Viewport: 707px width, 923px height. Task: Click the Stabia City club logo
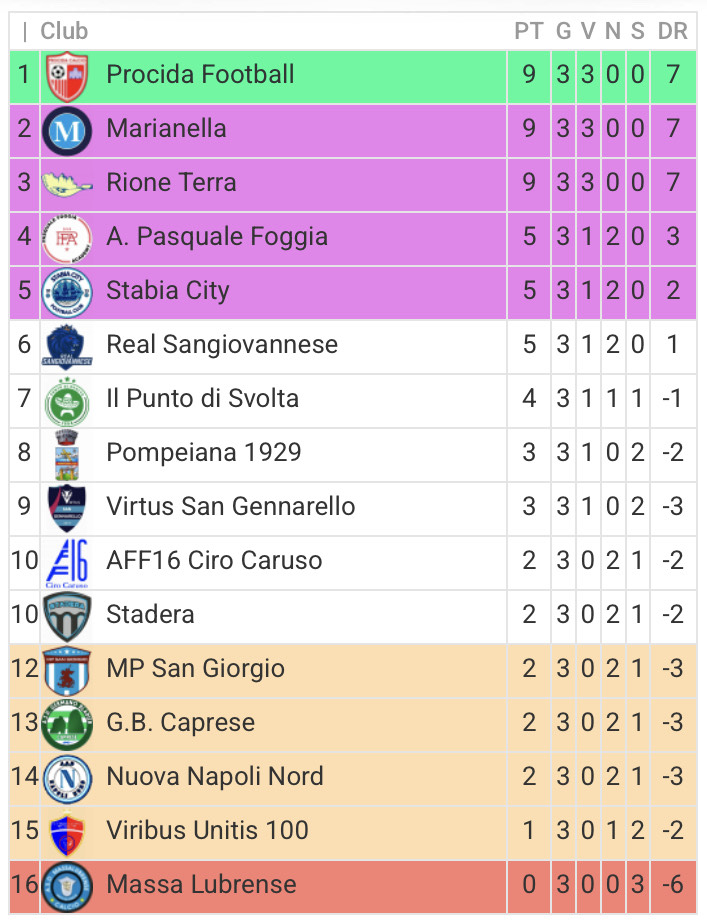tap(67, 292)
